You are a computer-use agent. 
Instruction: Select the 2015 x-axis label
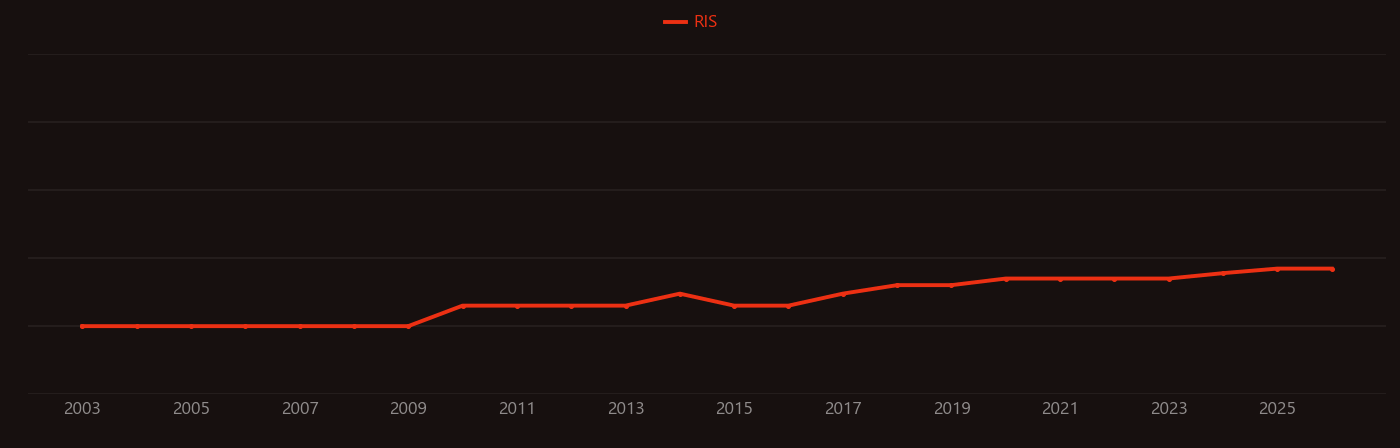[734, 409]
